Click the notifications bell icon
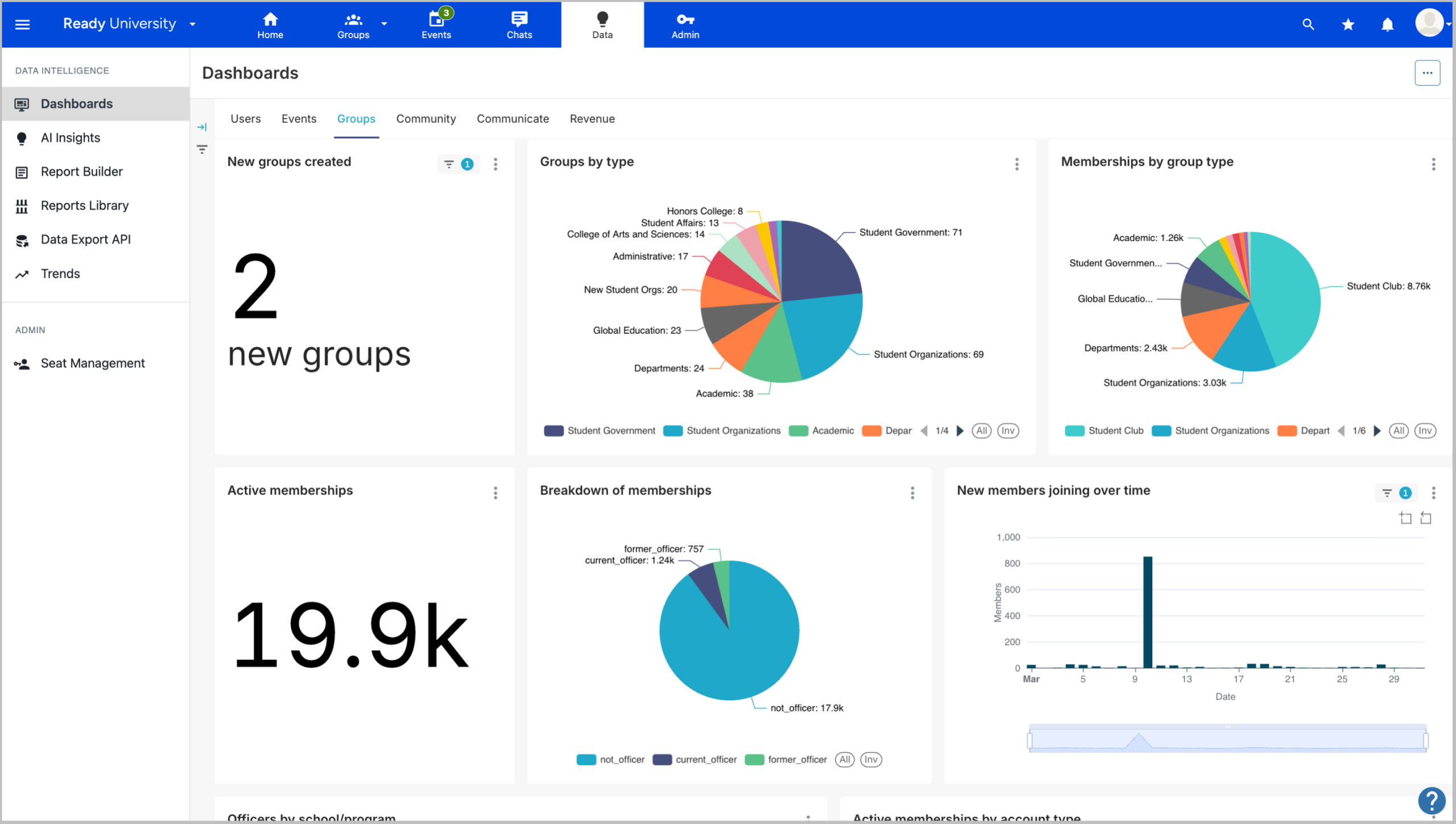This screenshot has height=824, width=1456. pos(1387,24)
